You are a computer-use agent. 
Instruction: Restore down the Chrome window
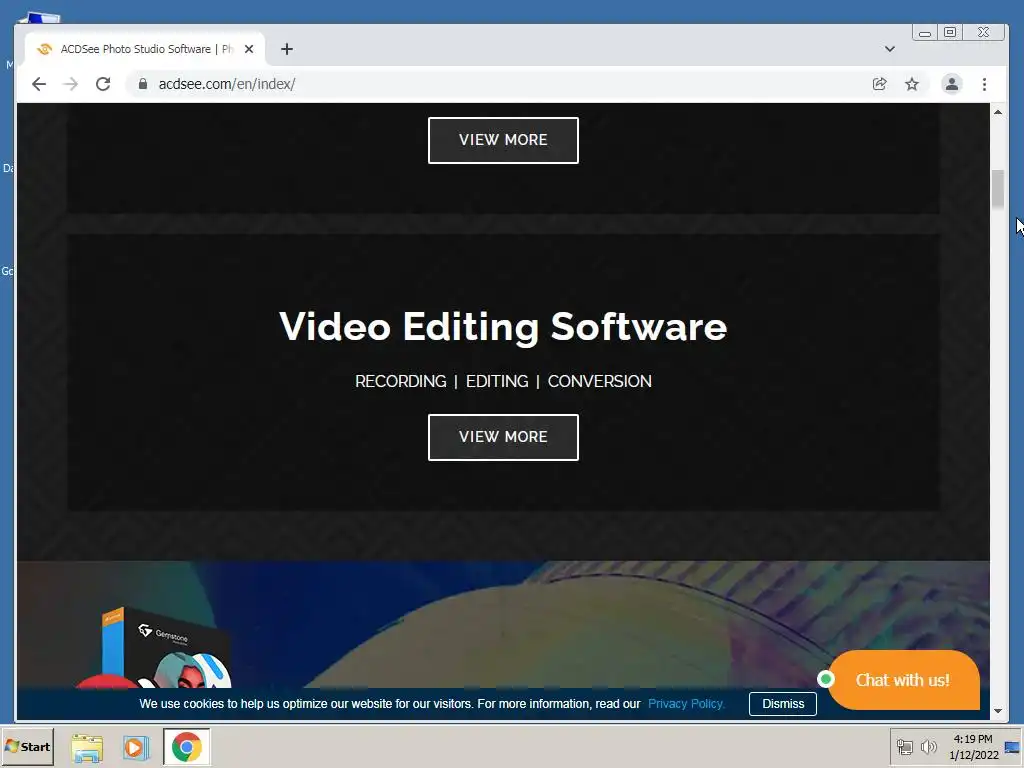[950, 32]
